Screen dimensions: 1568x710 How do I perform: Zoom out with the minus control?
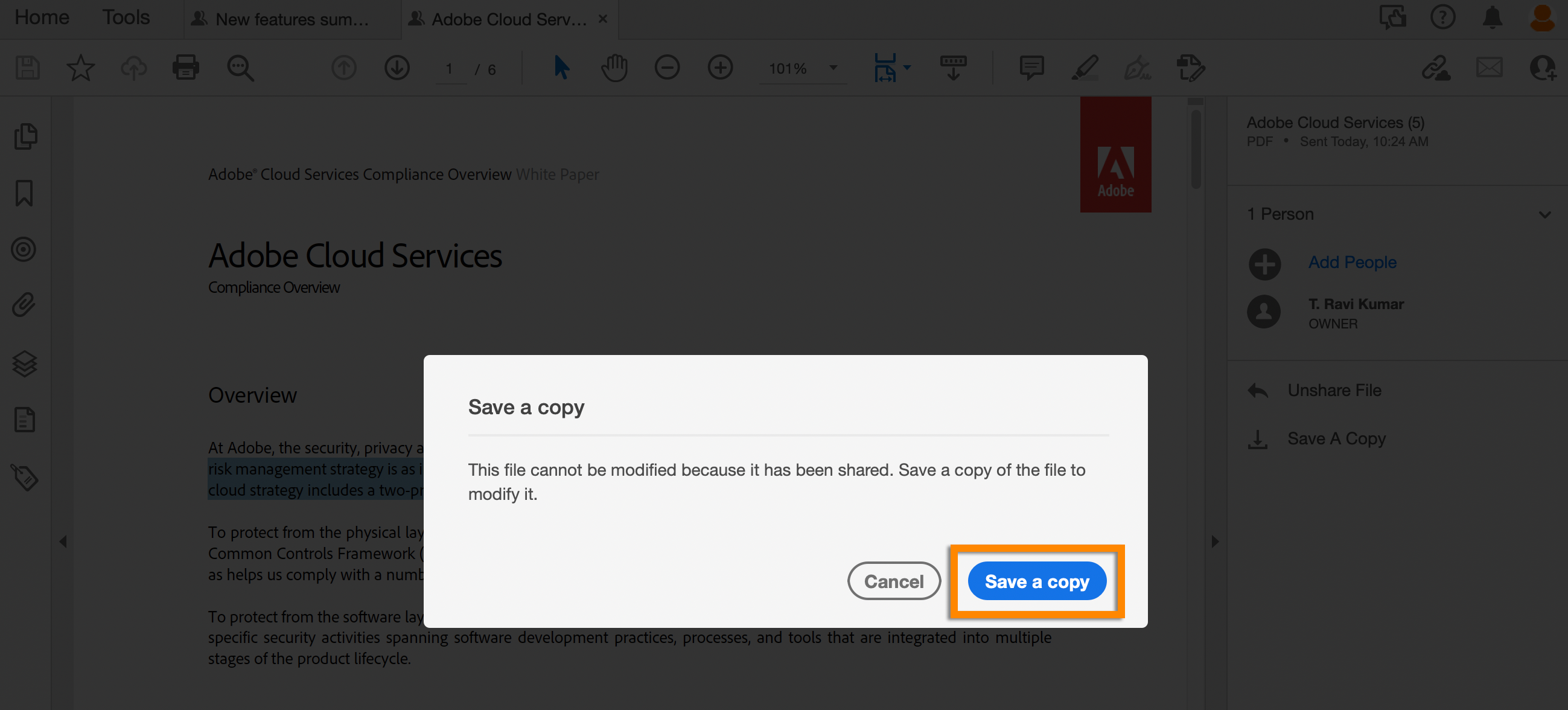(667, 68)
